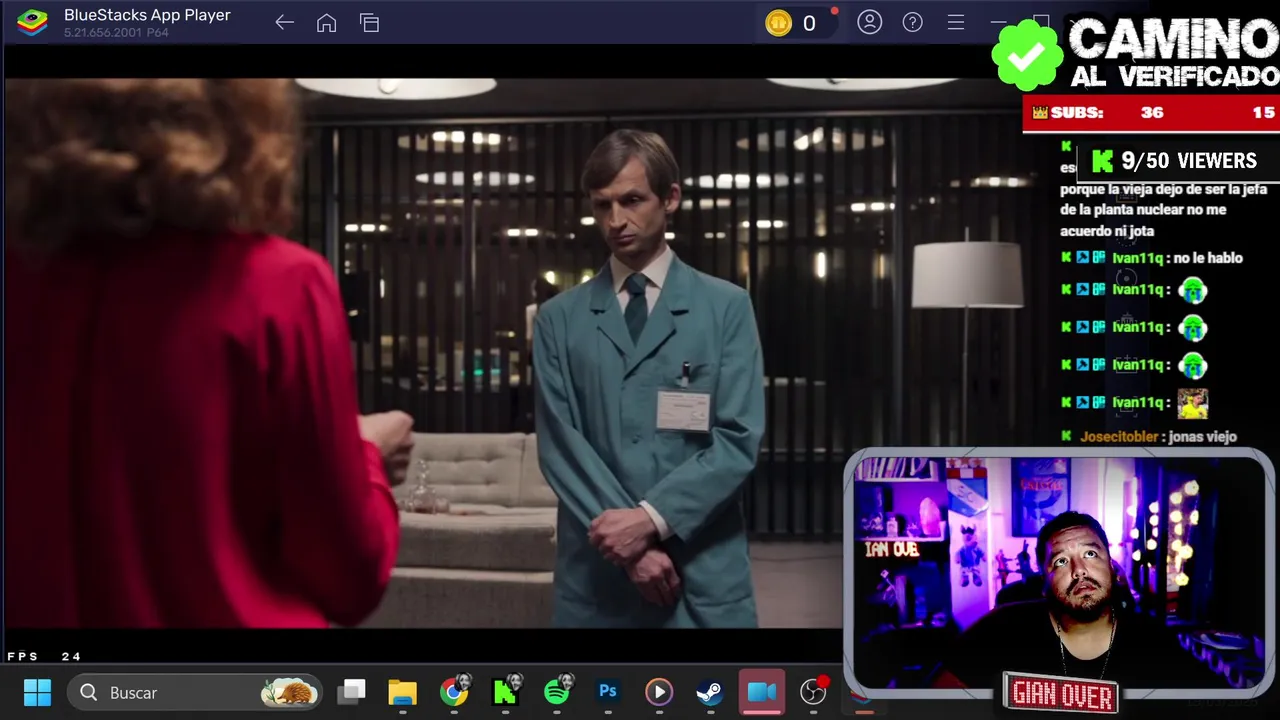Image resolution: width=1280 pixels, height=720 pixels.
Task: Open the green Kick app in taskbar
Action: [x=505, y=692]
